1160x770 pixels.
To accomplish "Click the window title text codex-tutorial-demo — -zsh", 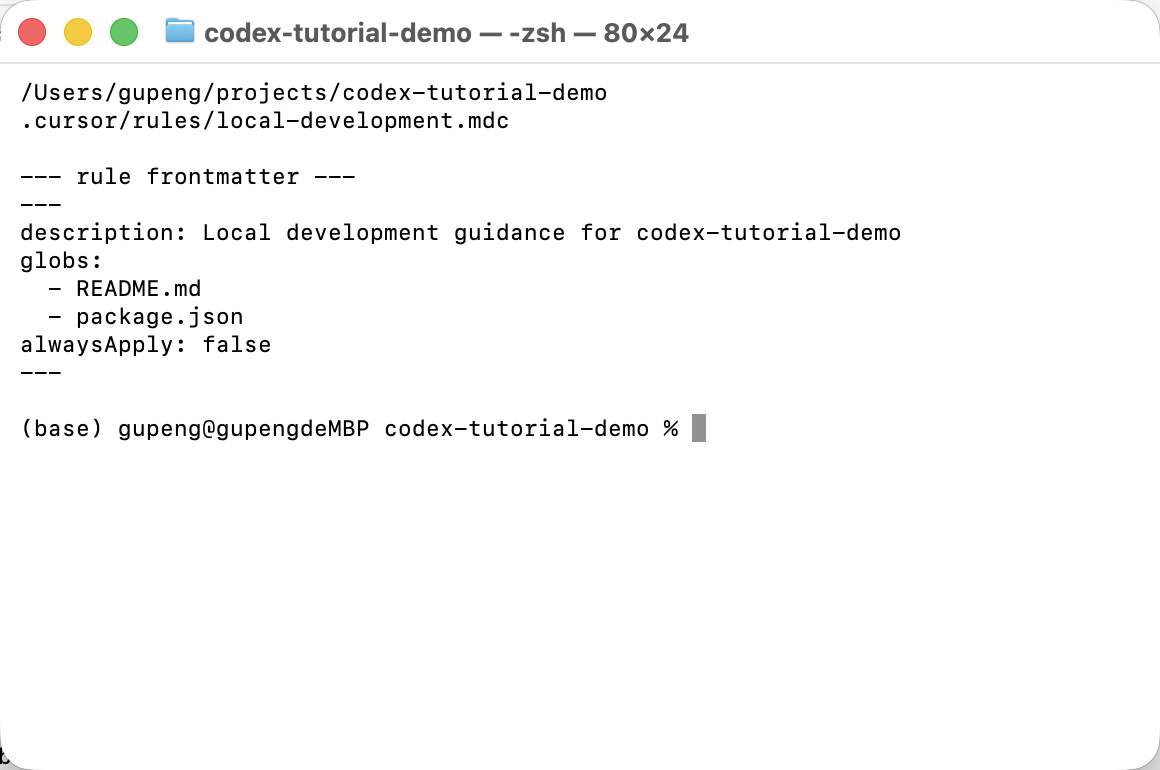I will click(385, 33).
